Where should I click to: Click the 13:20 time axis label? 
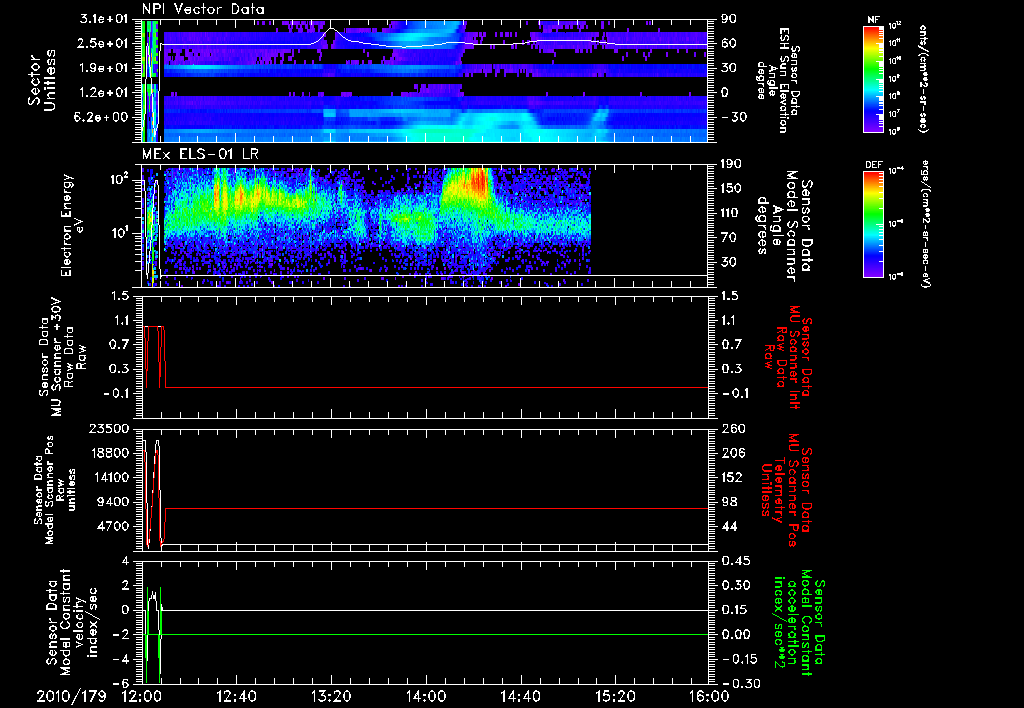[331, 696]
